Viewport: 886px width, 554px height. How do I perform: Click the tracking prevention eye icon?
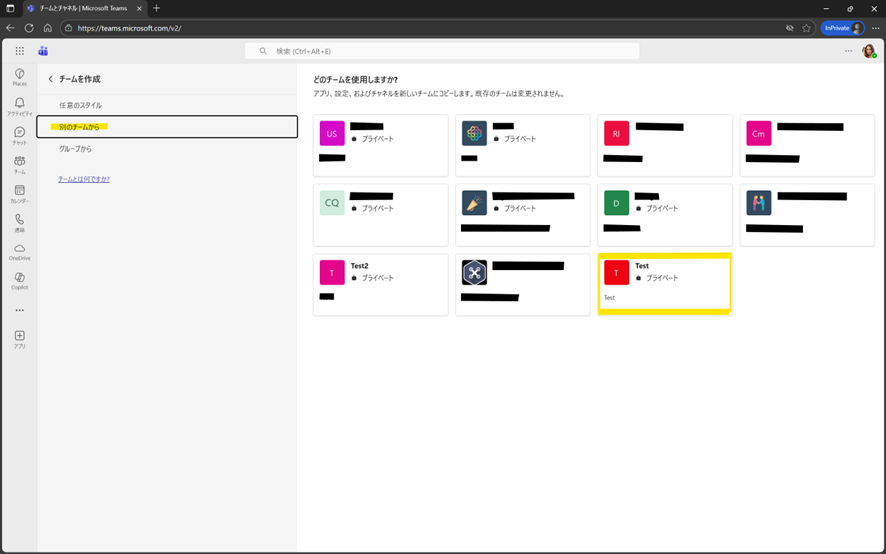[789, 28]
